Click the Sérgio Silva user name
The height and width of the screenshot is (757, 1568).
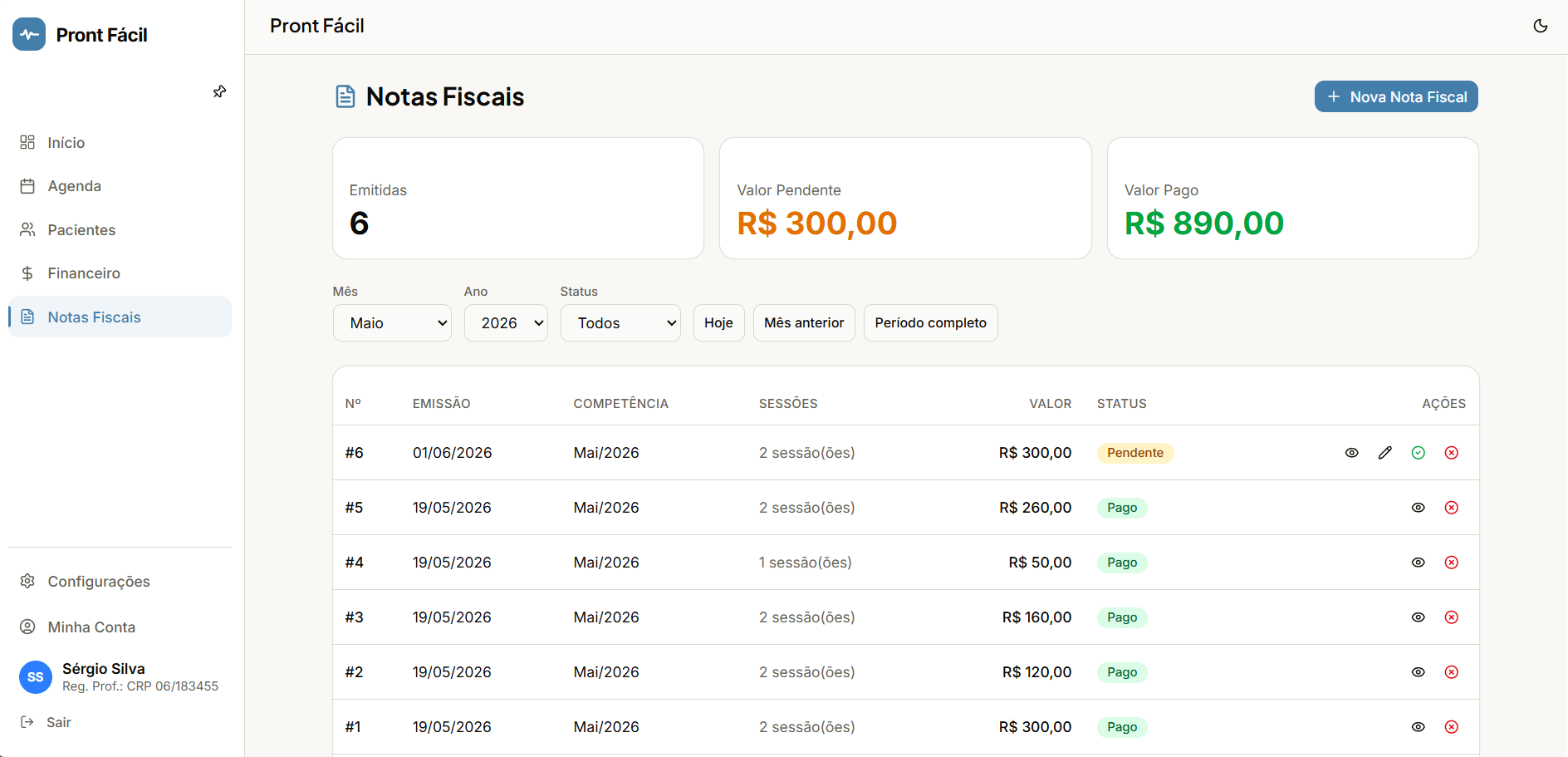[x=104, y=669]
